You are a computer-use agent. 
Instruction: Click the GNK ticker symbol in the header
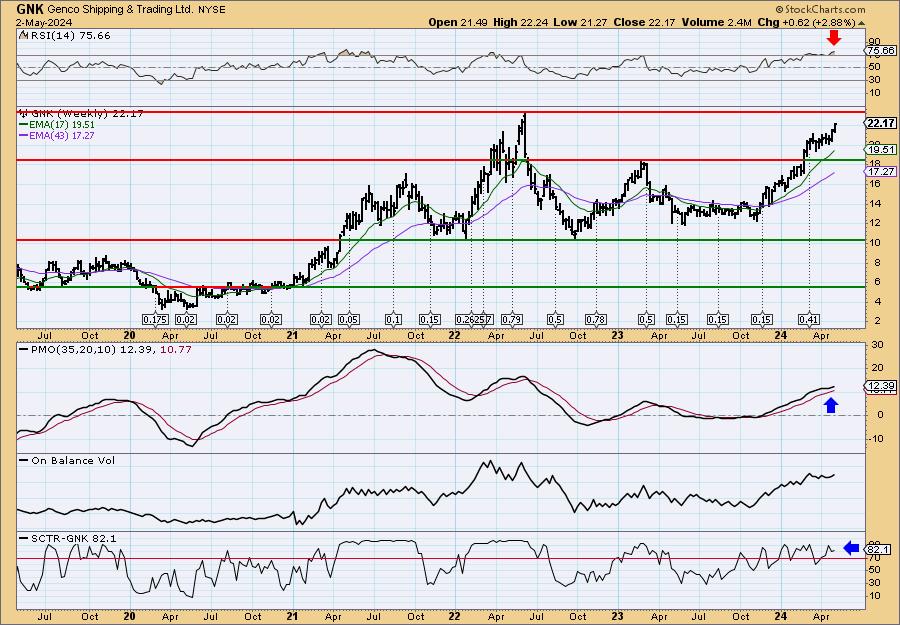click(30, 9)
